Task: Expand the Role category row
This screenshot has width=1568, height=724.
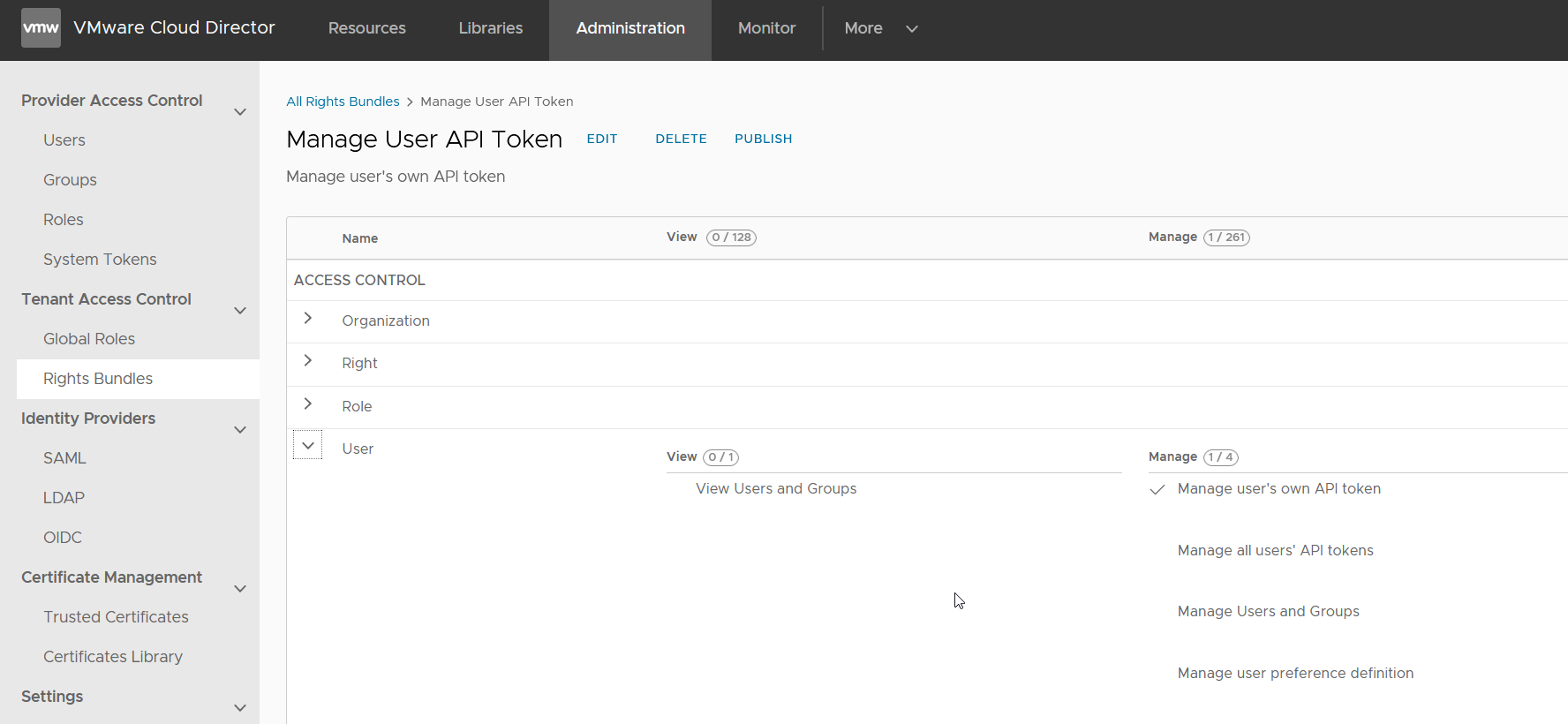Action: click(x=308, y=404)
